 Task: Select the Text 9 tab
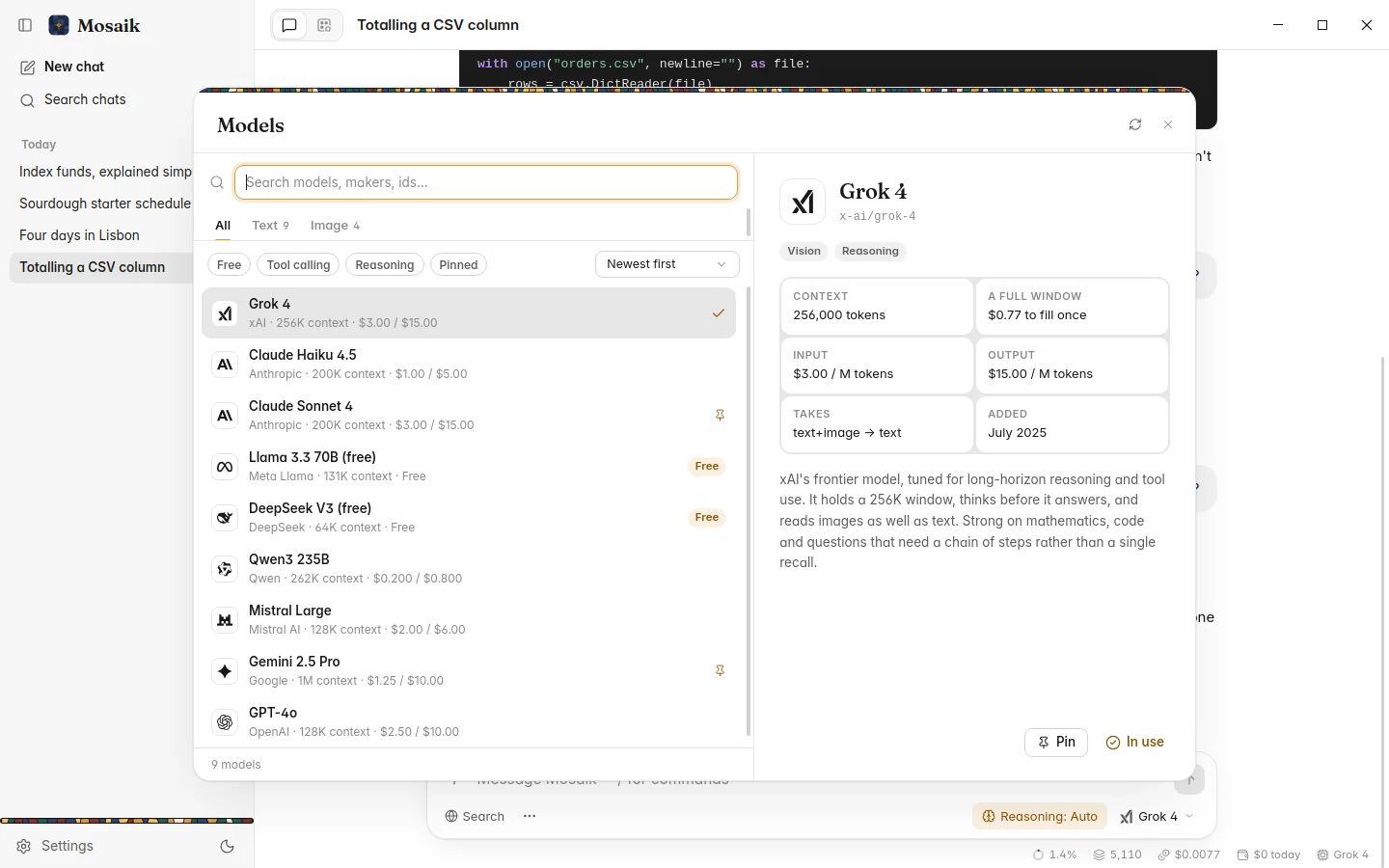270,226
